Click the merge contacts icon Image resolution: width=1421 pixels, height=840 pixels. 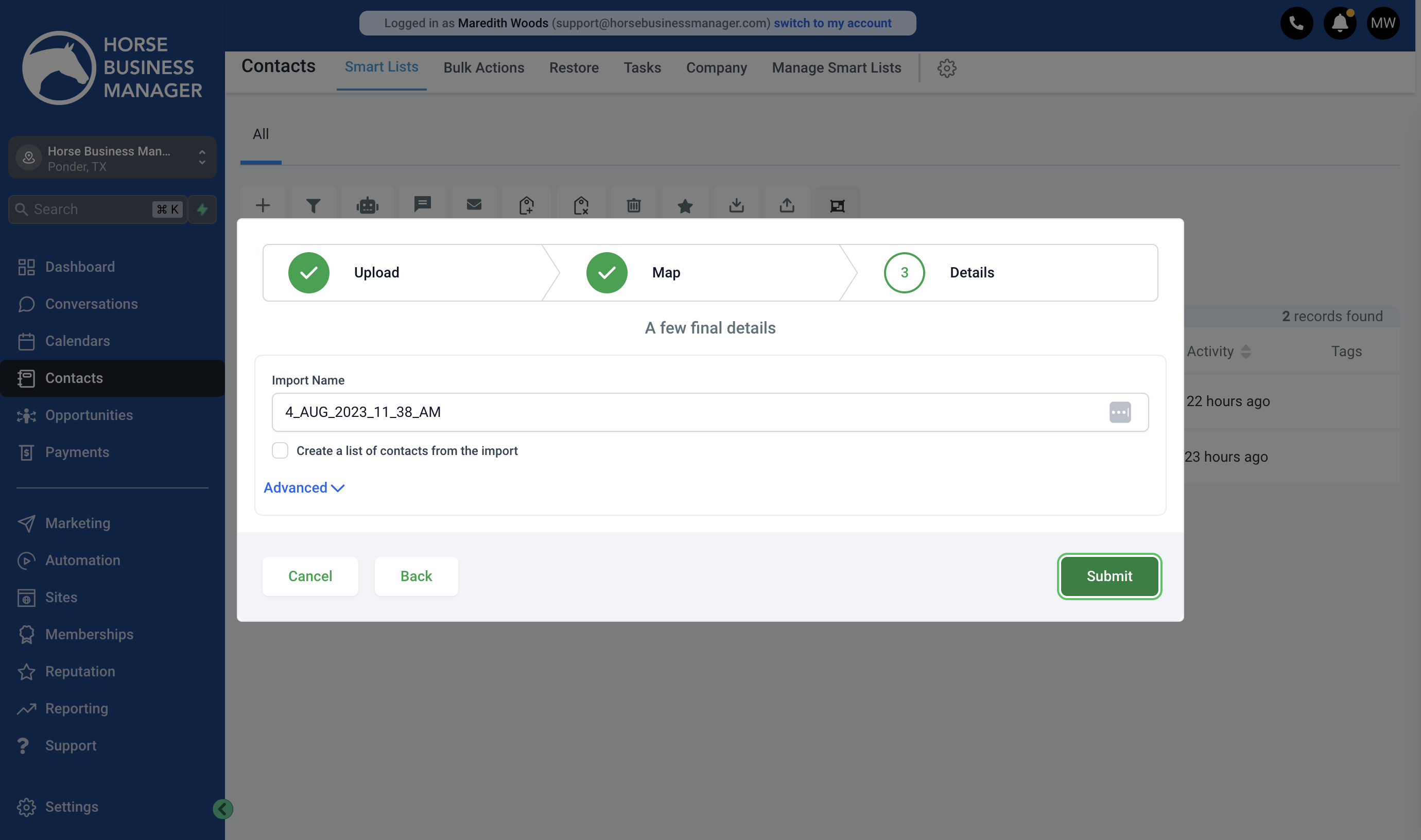(837, 205)
